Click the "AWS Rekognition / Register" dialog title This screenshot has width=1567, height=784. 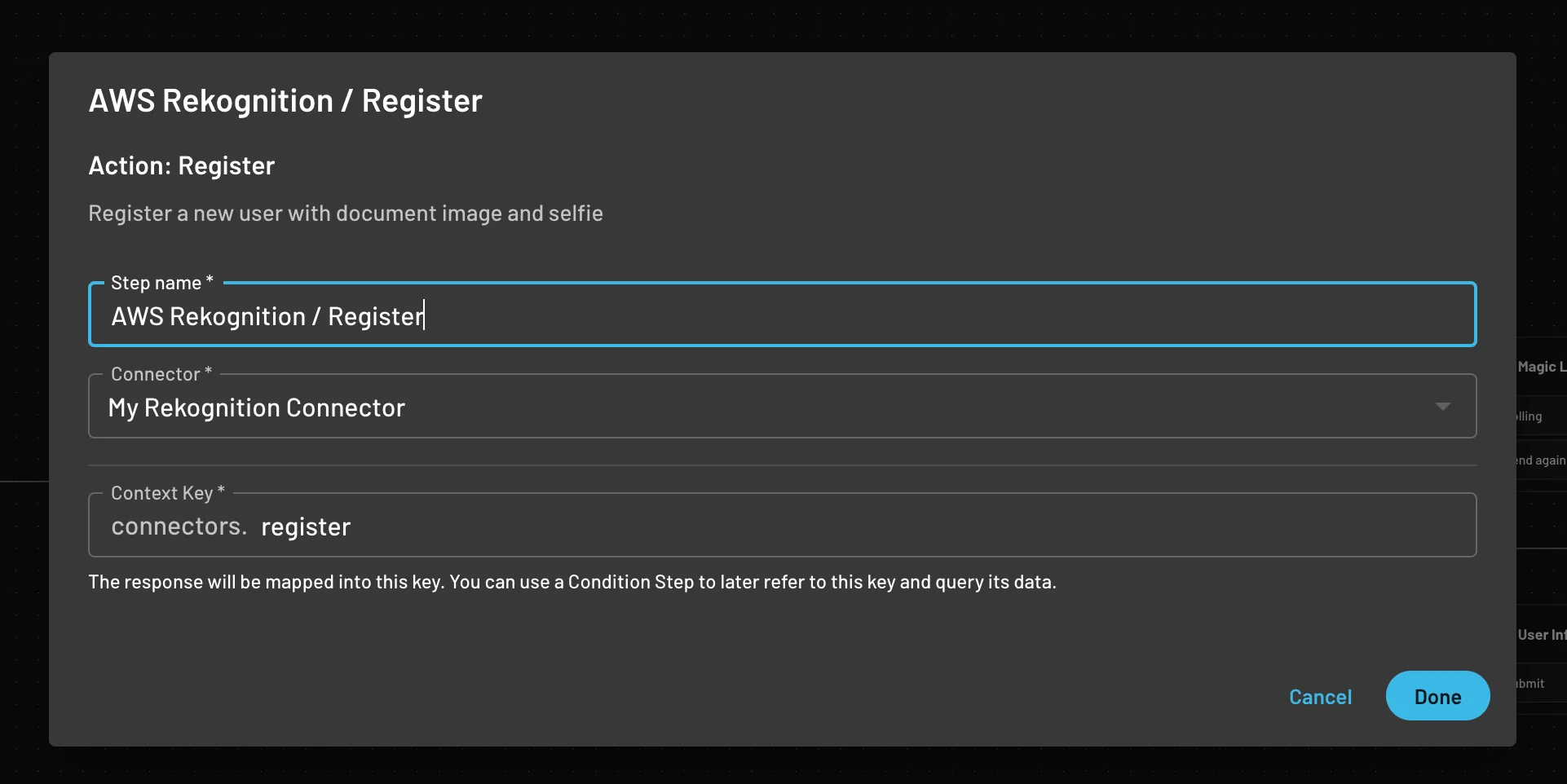pos(285,99)
